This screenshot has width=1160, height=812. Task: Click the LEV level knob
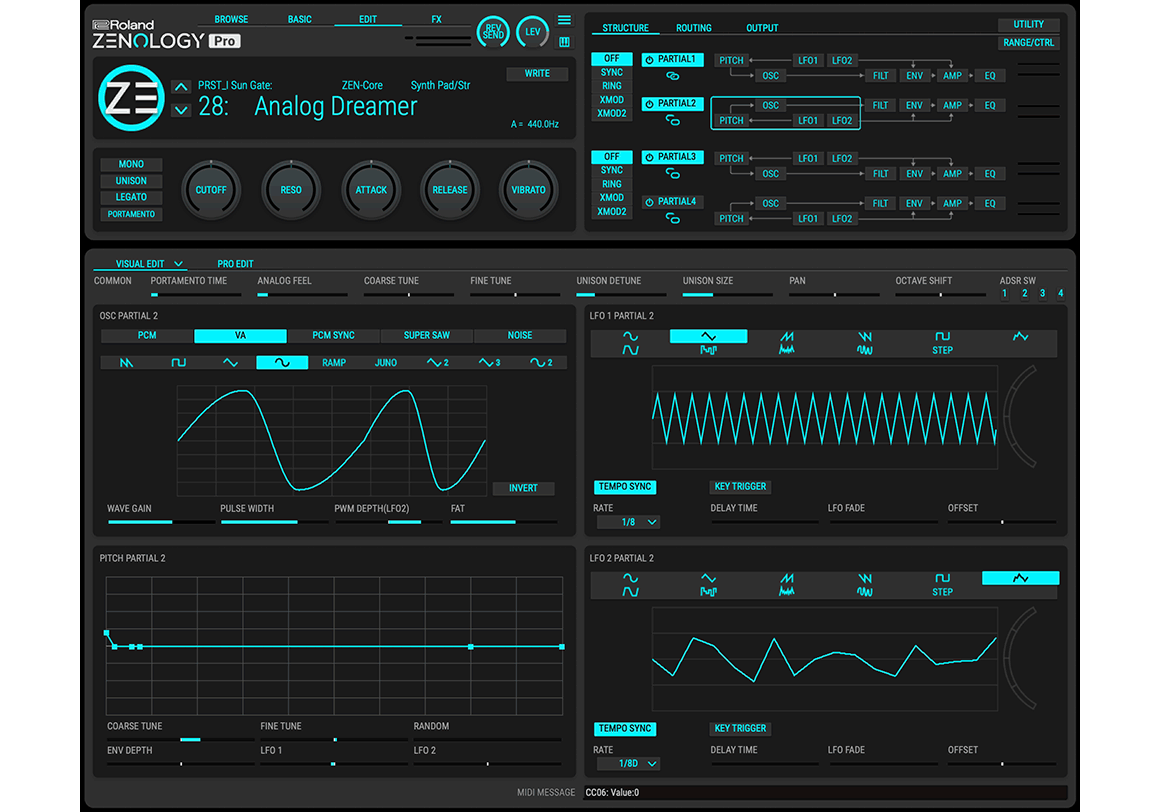tap(532, 32)
